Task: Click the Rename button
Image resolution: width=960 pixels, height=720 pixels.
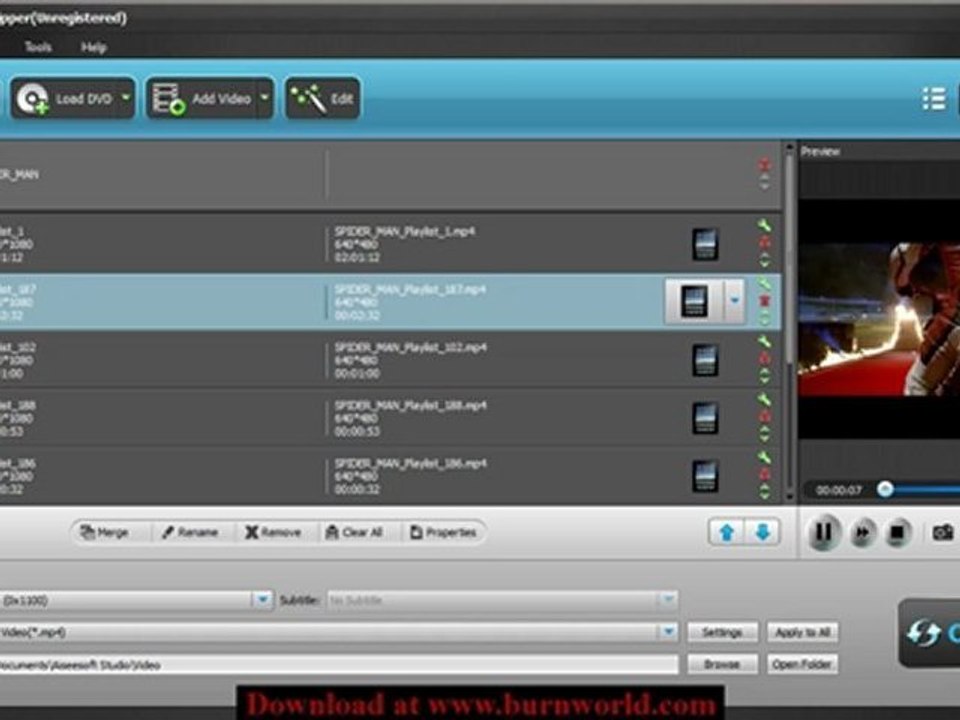Action: 189,532
